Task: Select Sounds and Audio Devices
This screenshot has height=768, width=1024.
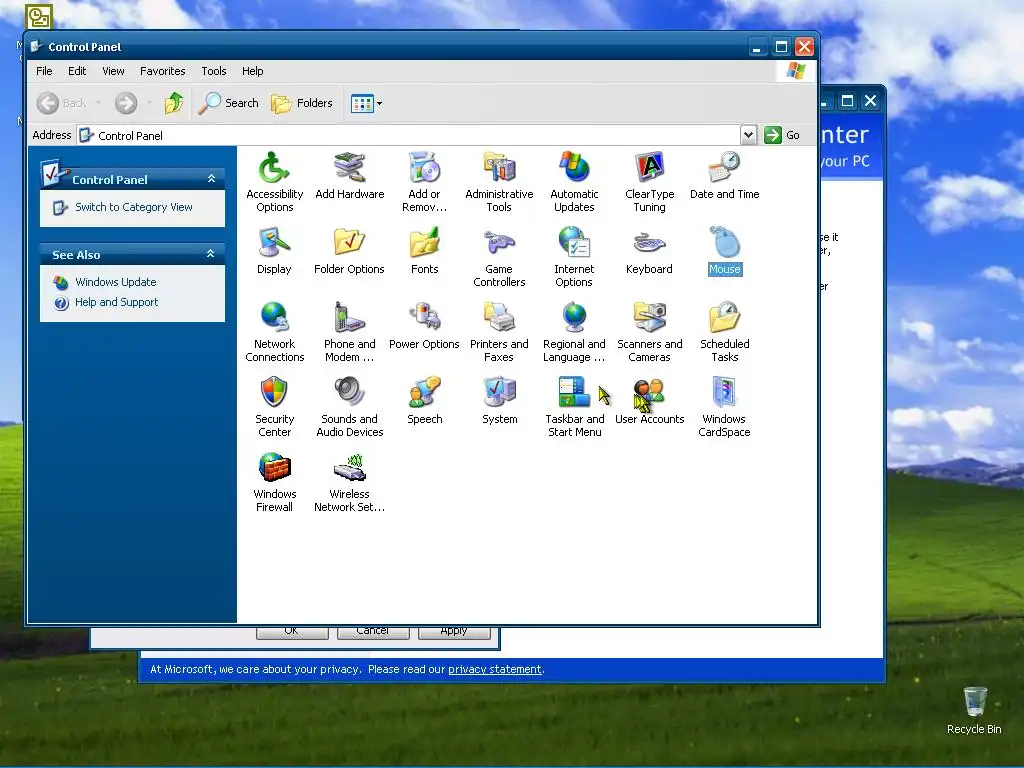Action: pos(349,407)
